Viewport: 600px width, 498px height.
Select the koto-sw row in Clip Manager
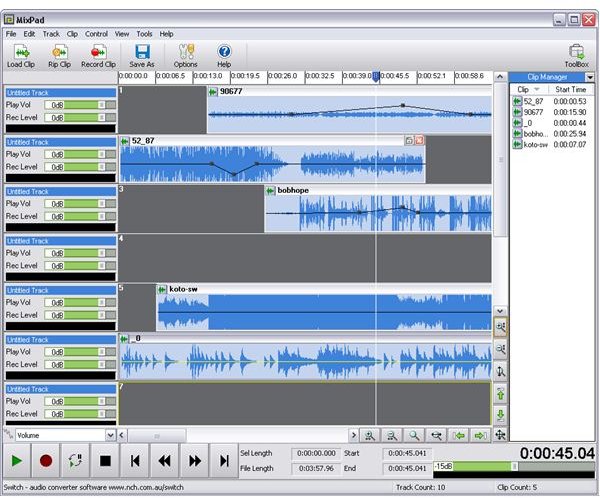coord(551,144)
